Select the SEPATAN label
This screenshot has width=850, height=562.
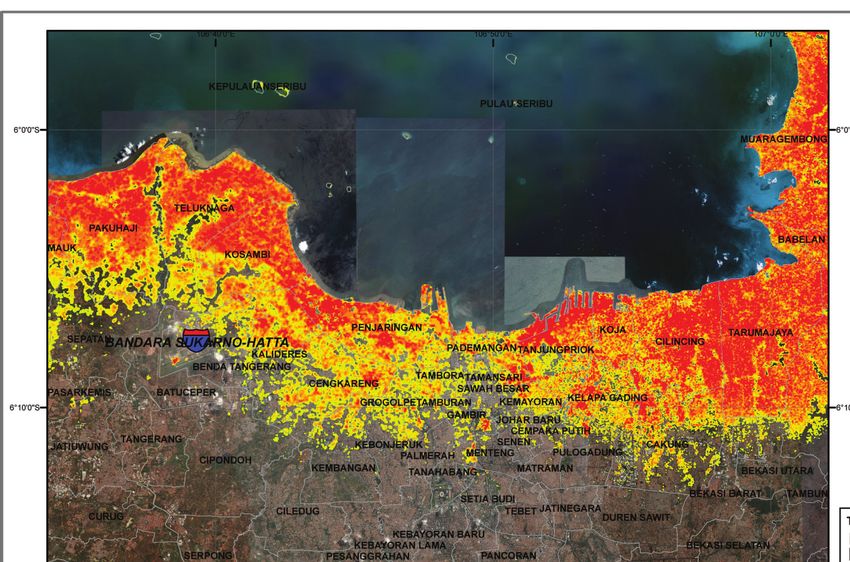(88, 339)
